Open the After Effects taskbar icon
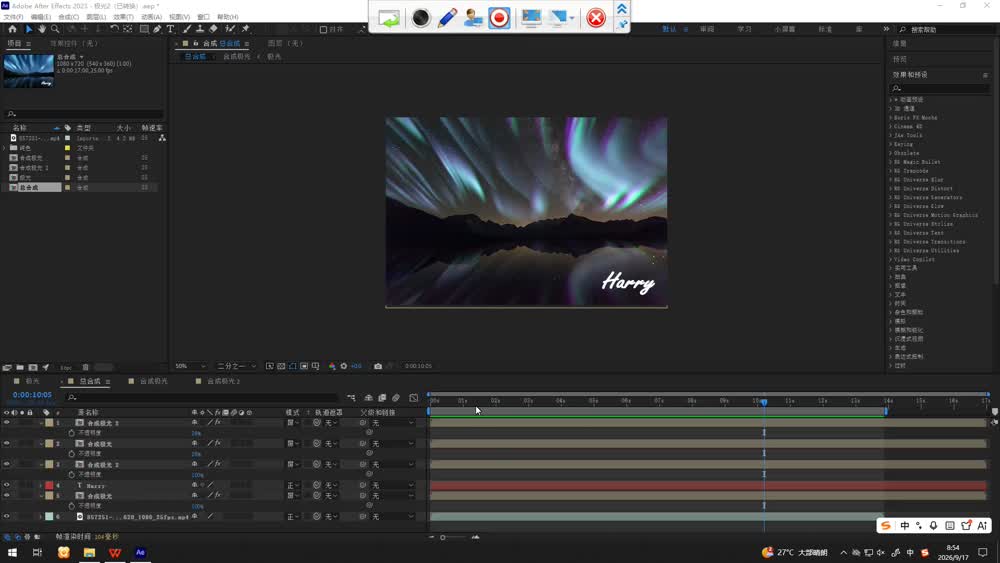 coord(140,553)
